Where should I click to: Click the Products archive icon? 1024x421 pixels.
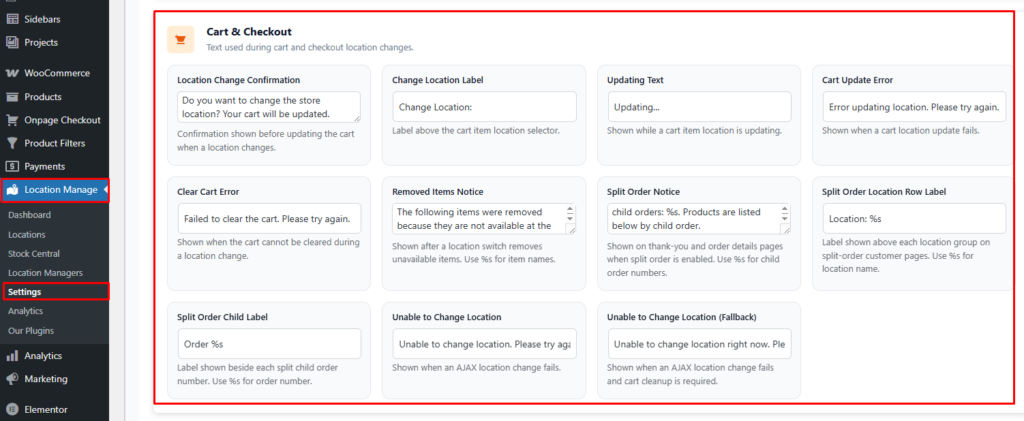[12, 97]
